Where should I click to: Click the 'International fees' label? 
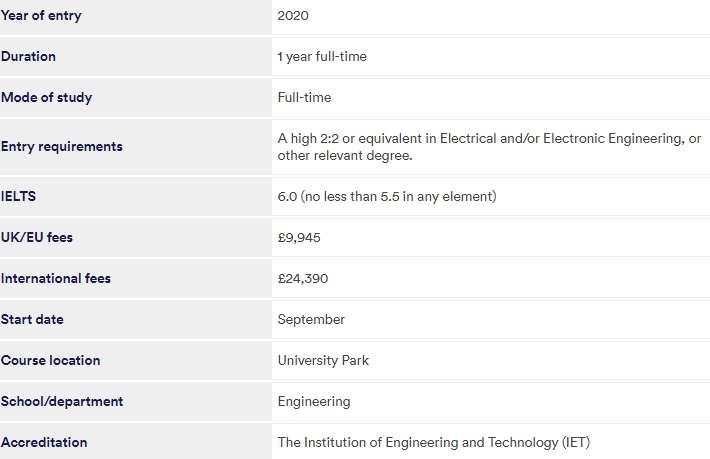pyautogui.click(x=56, y=278)
